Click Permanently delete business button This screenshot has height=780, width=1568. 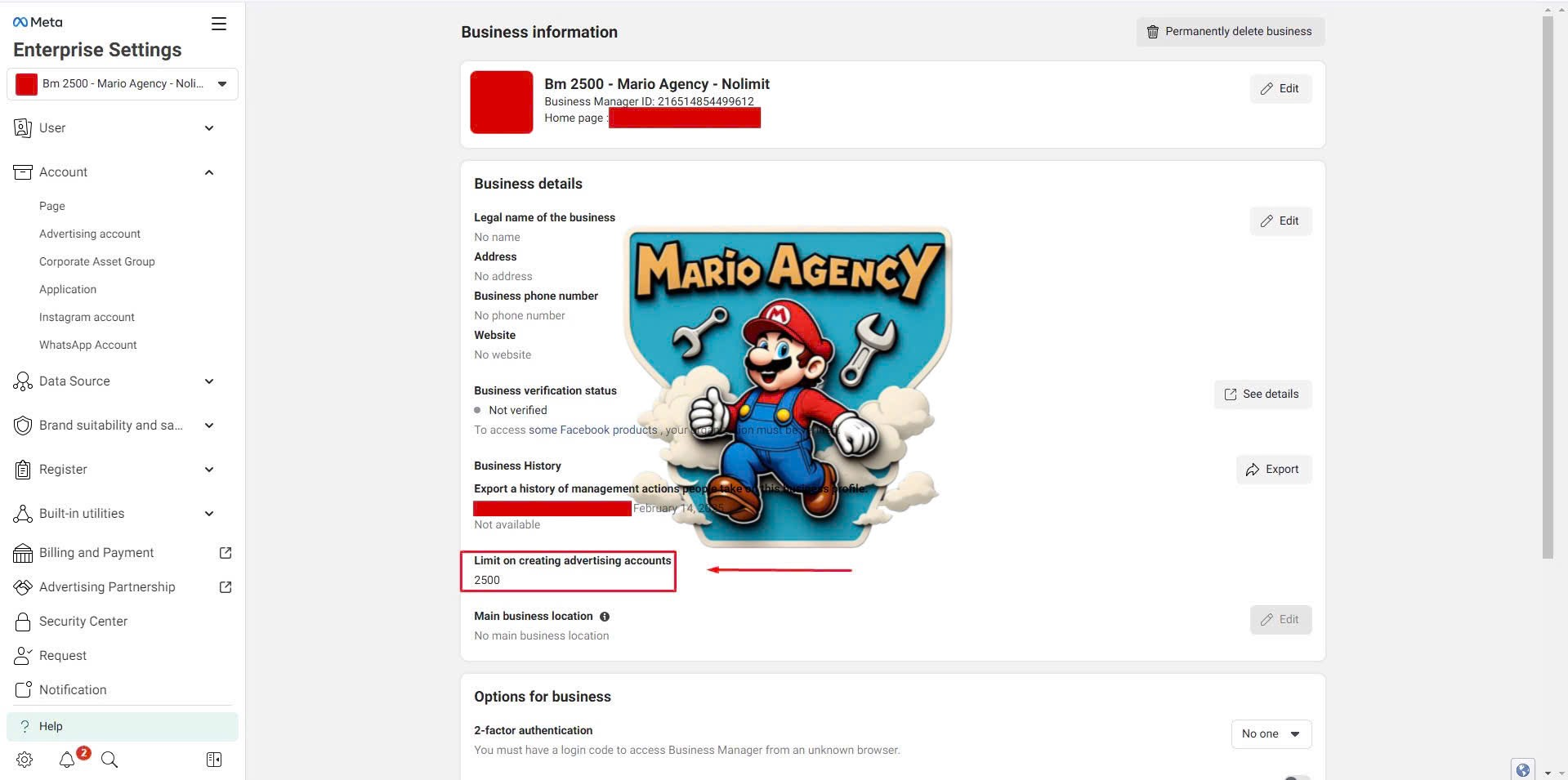click(x=1231, y=32)
